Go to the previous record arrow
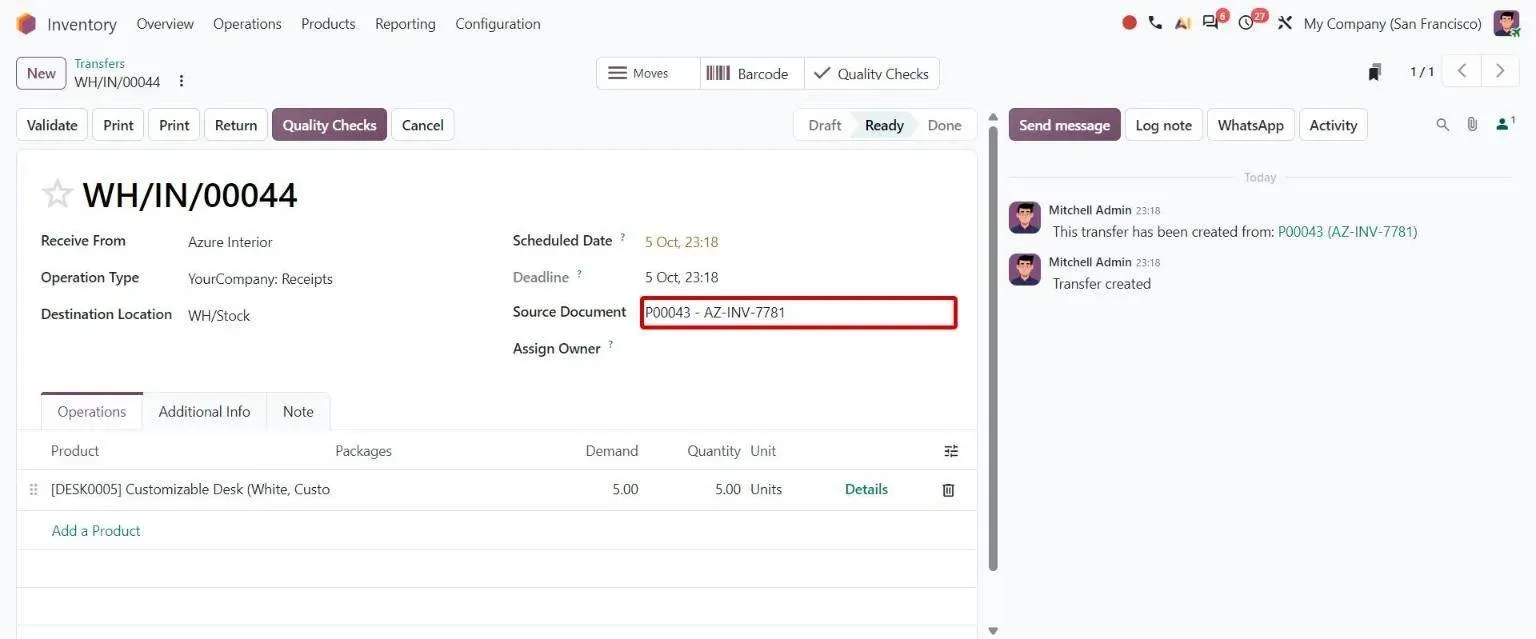 tap(1462, 71)
